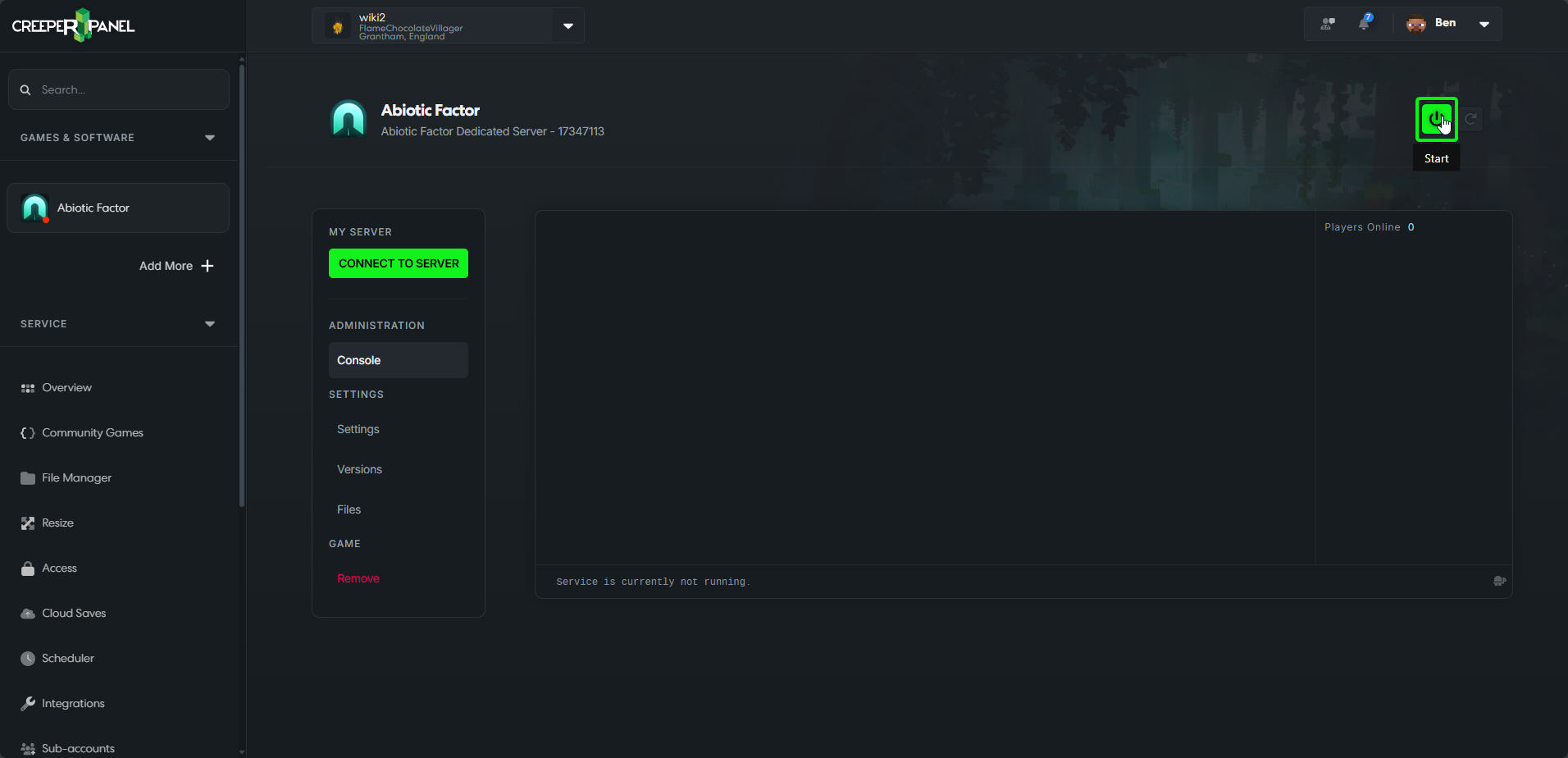Click the Players Online count
The width and height of the screenshot is (1568, 758).
coord(1411,227)
